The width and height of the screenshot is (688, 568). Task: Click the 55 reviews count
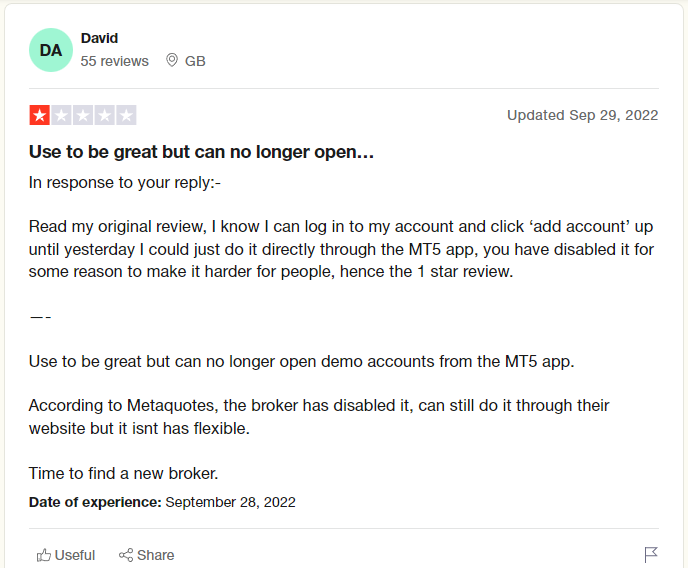[x=115, y=61]
